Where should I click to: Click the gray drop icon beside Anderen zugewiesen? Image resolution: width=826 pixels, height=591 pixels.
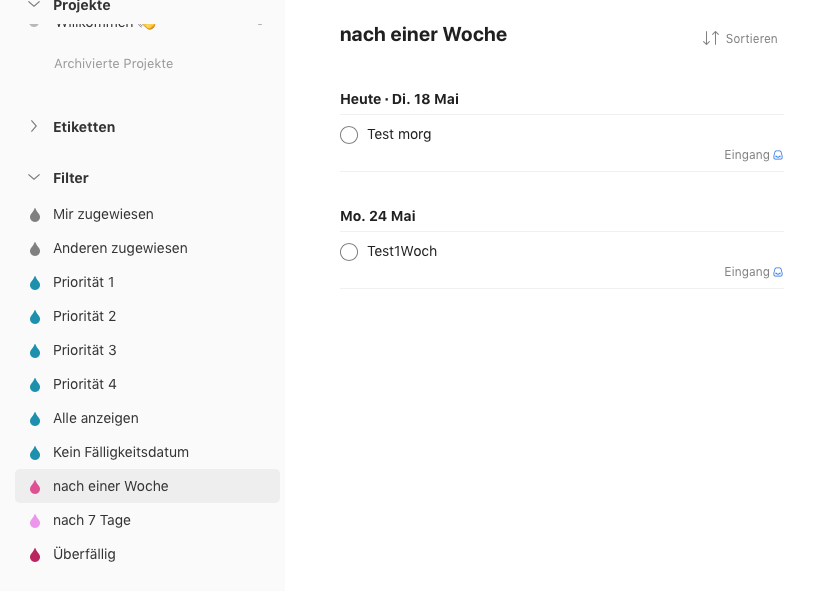(35, 249)
